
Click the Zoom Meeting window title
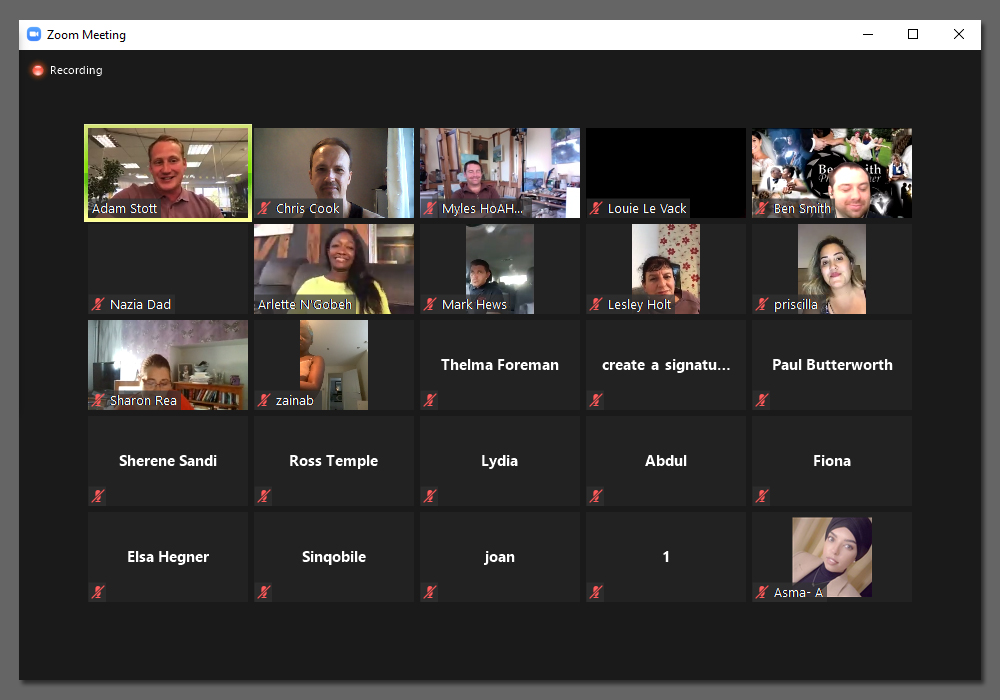(86, 34)
